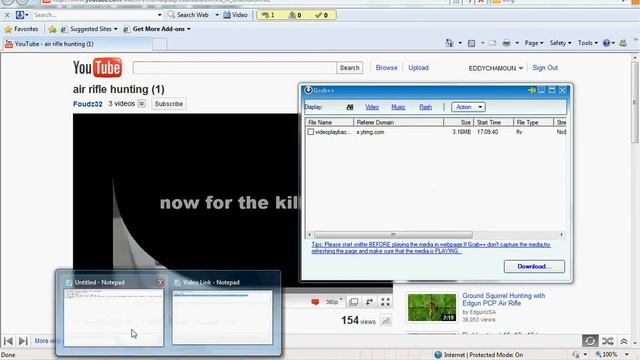Switch to Video Link - Notepad preview
640x360 pixels.
point(222,318)
